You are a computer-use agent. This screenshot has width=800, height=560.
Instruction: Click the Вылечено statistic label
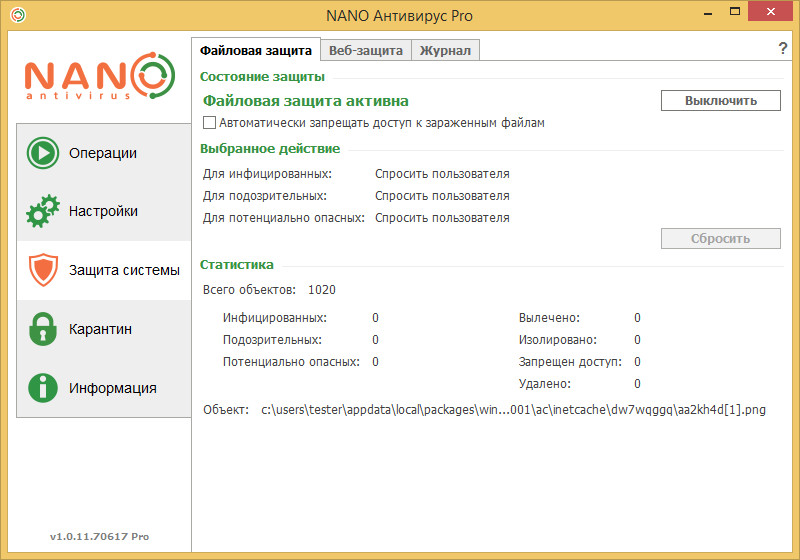pyautogui.click(x=549, y=318)
